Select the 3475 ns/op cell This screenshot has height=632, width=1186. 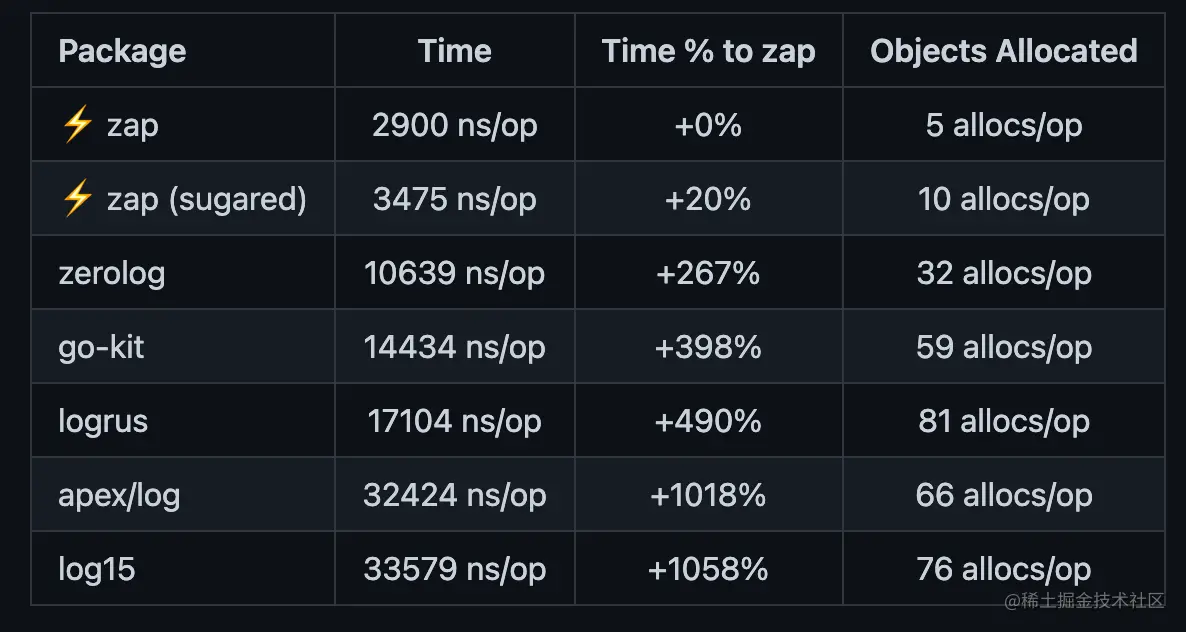pyautogui.click(x=455, y=199)
